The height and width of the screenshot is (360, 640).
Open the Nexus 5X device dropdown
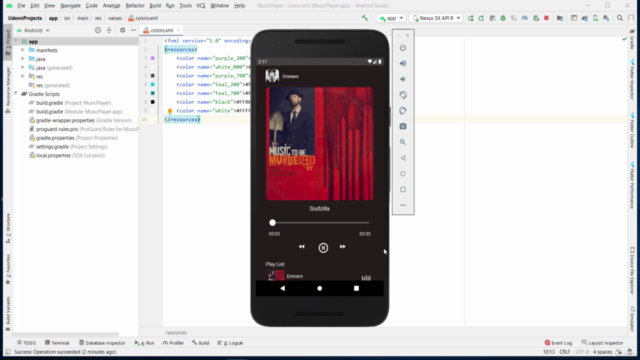click(x=436, y=18)
